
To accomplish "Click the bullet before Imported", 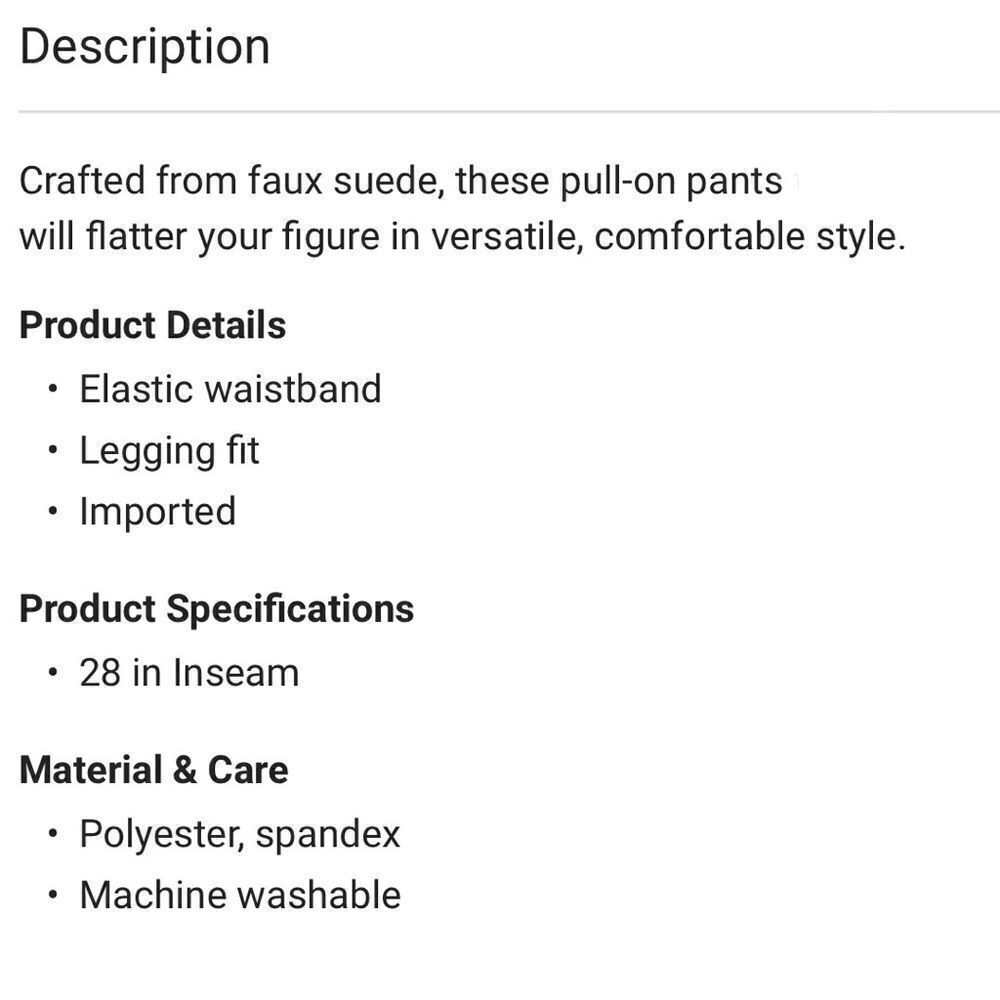I will [53, 511].
